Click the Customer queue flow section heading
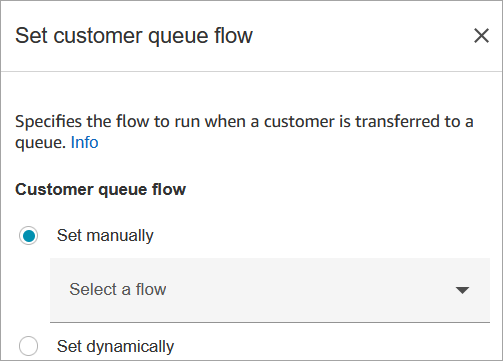 point(100,190)
